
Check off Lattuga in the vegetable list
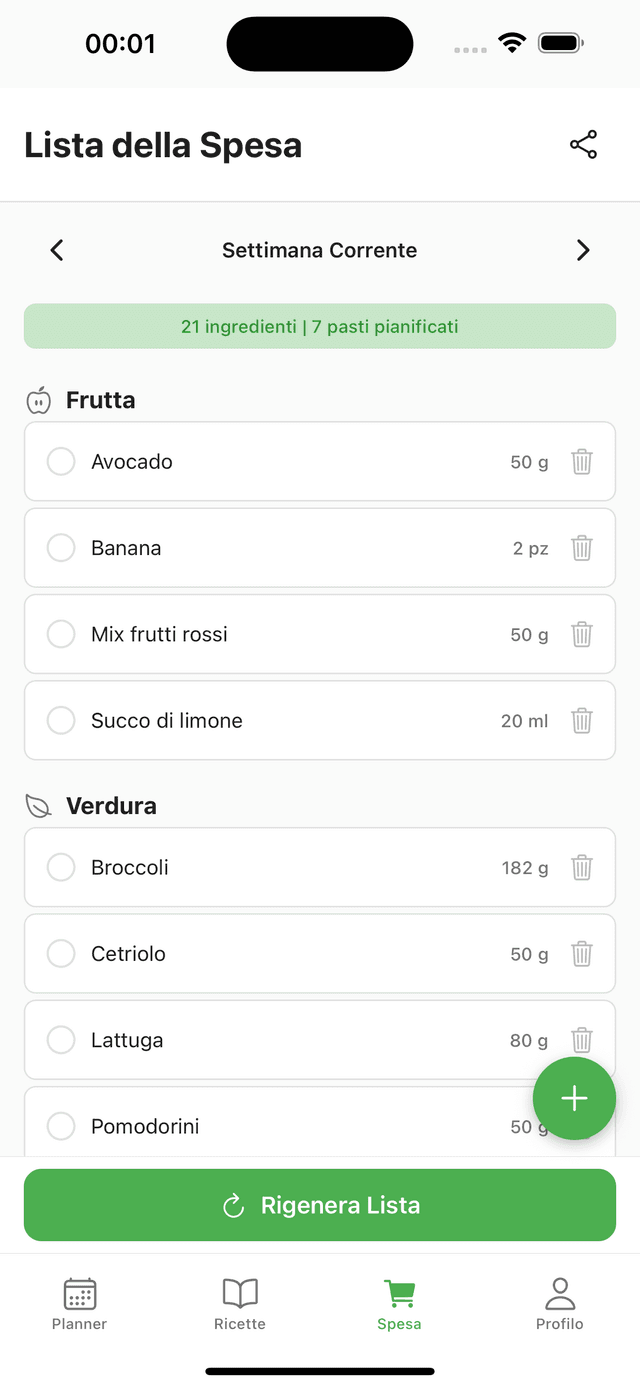[x=60, y=1040]
